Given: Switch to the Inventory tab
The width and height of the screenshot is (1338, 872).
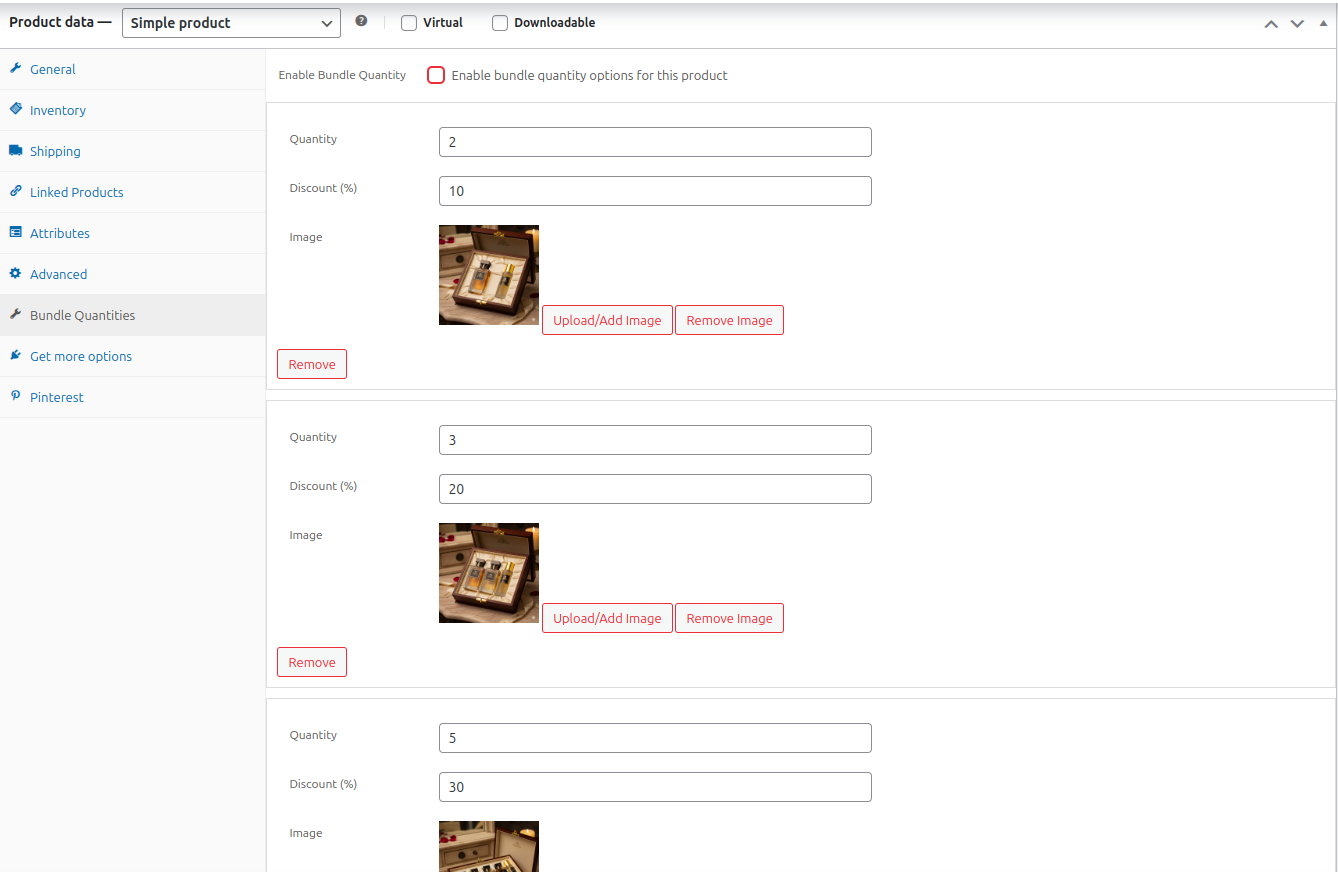Looking at the screenshot, I should [x=58, y=110].
